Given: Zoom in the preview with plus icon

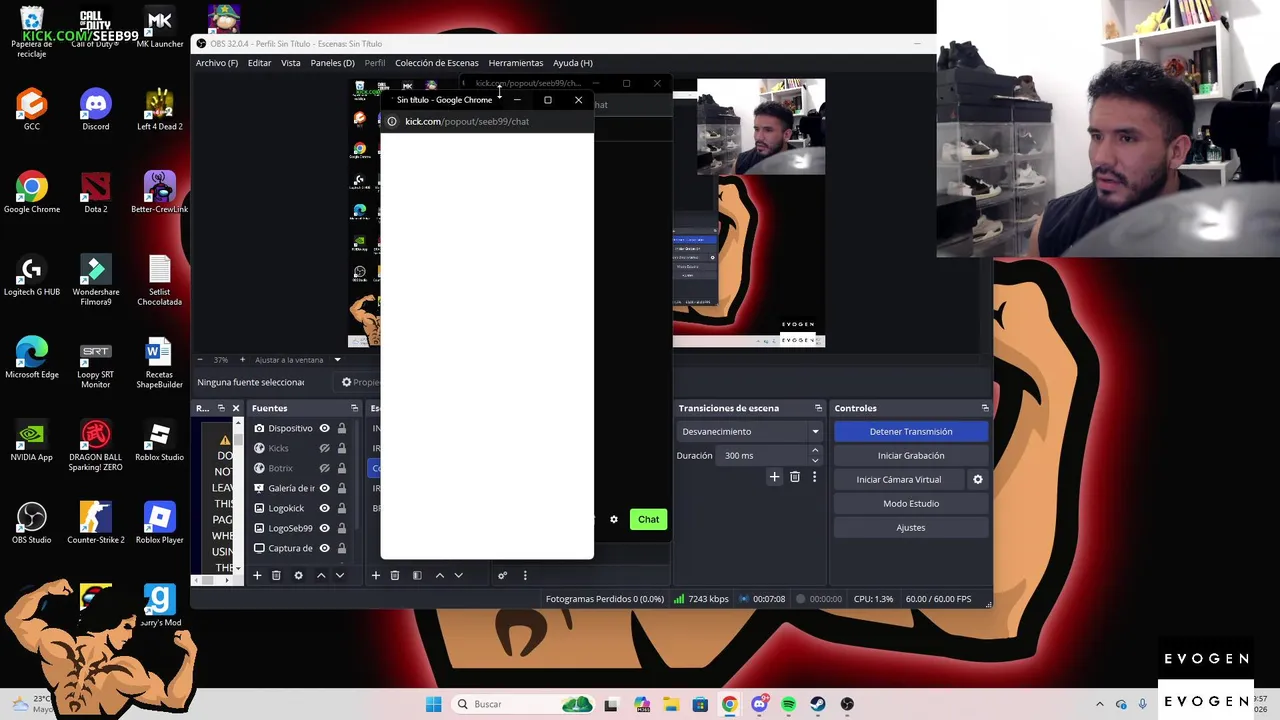Looking at the screenshot, I should [242, 360].
